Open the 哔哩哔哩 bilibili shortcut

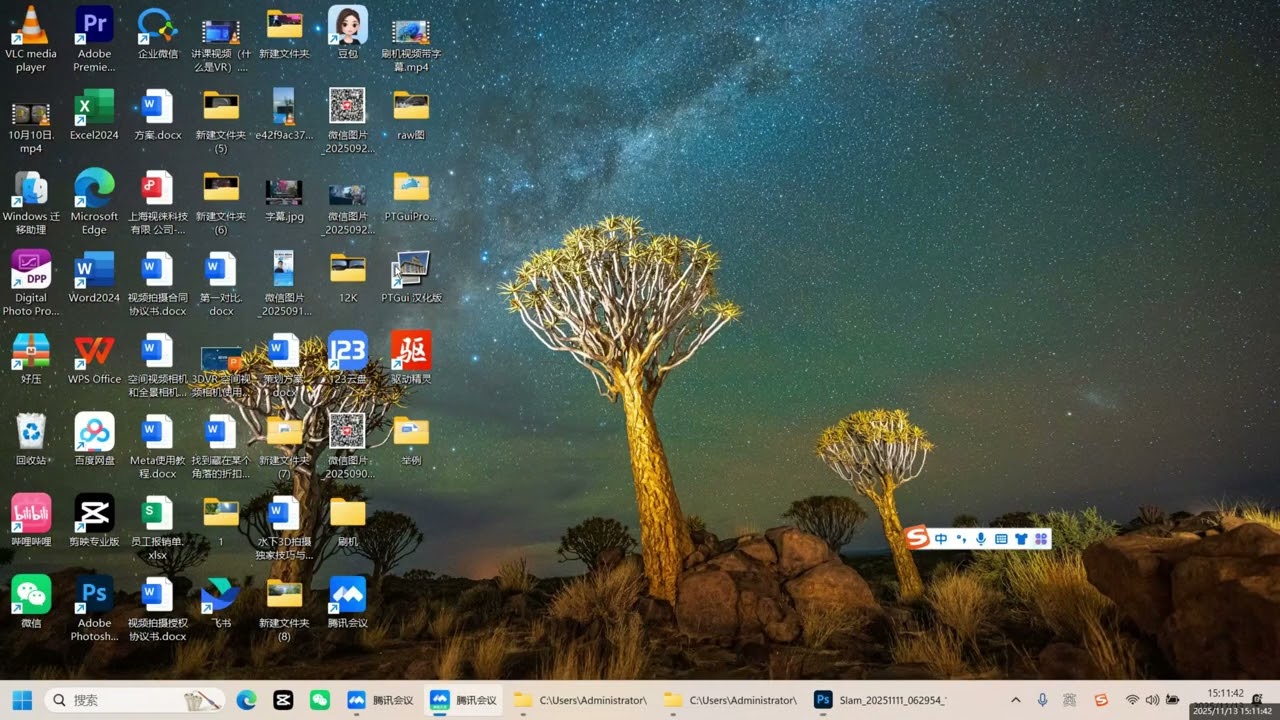[x=31, y=520]
